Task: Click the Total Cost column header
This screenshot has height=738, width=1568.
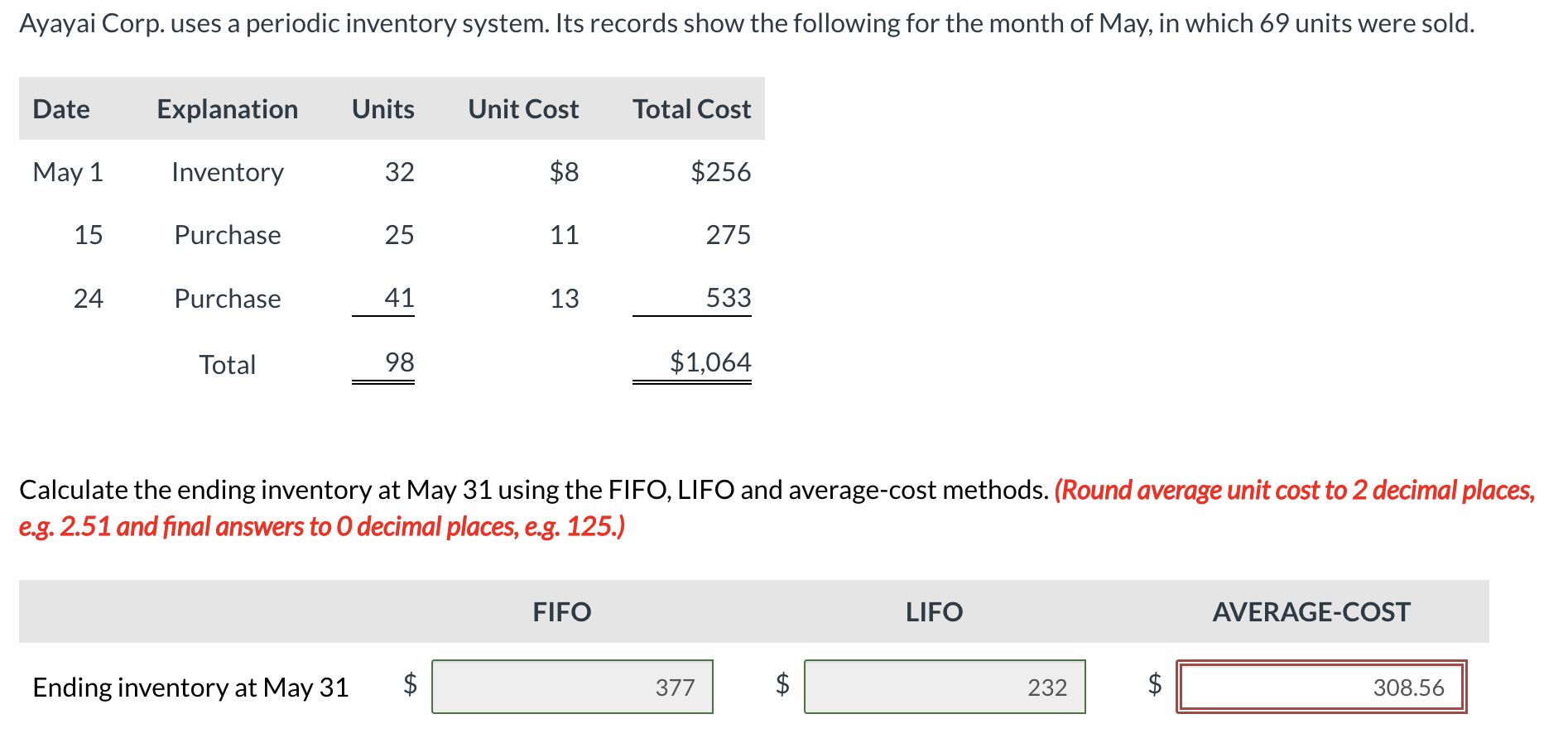Action: tap(692, 109)
